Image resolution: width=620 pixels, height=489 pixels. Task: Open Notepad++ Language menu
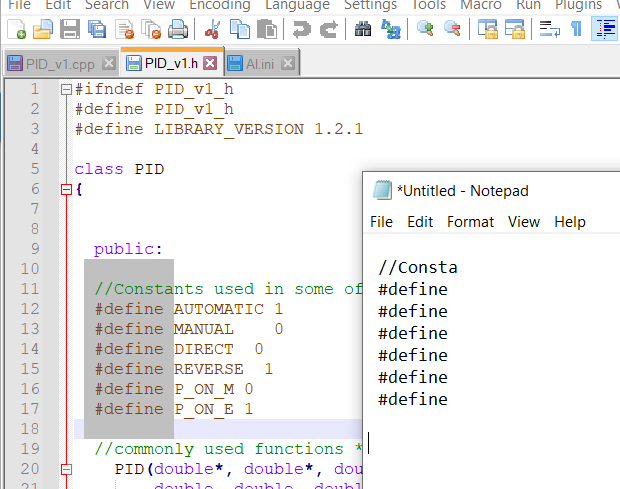coord(297,5)
